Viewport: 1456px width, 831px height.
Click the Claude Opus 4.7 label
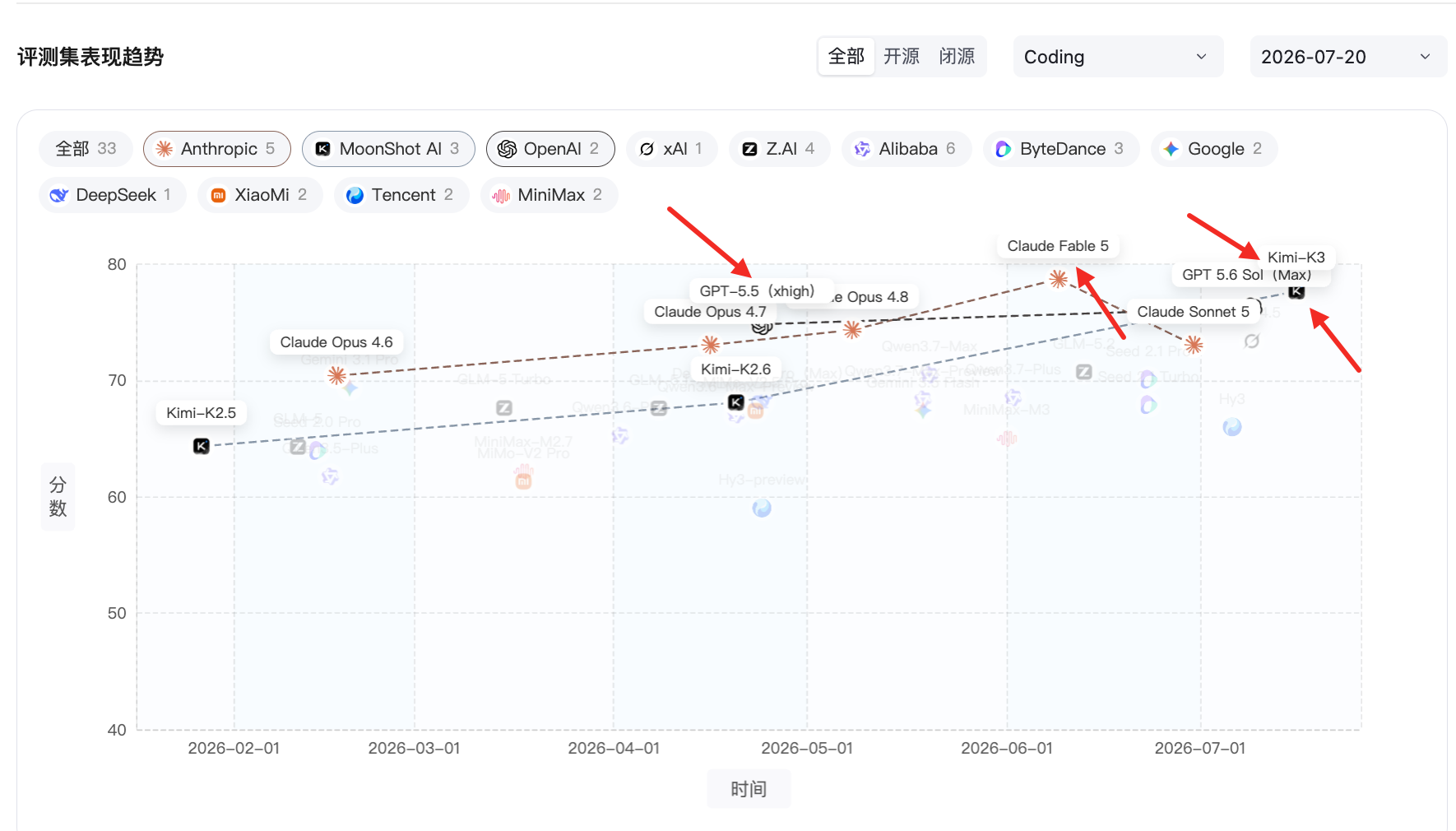point(710,312)
